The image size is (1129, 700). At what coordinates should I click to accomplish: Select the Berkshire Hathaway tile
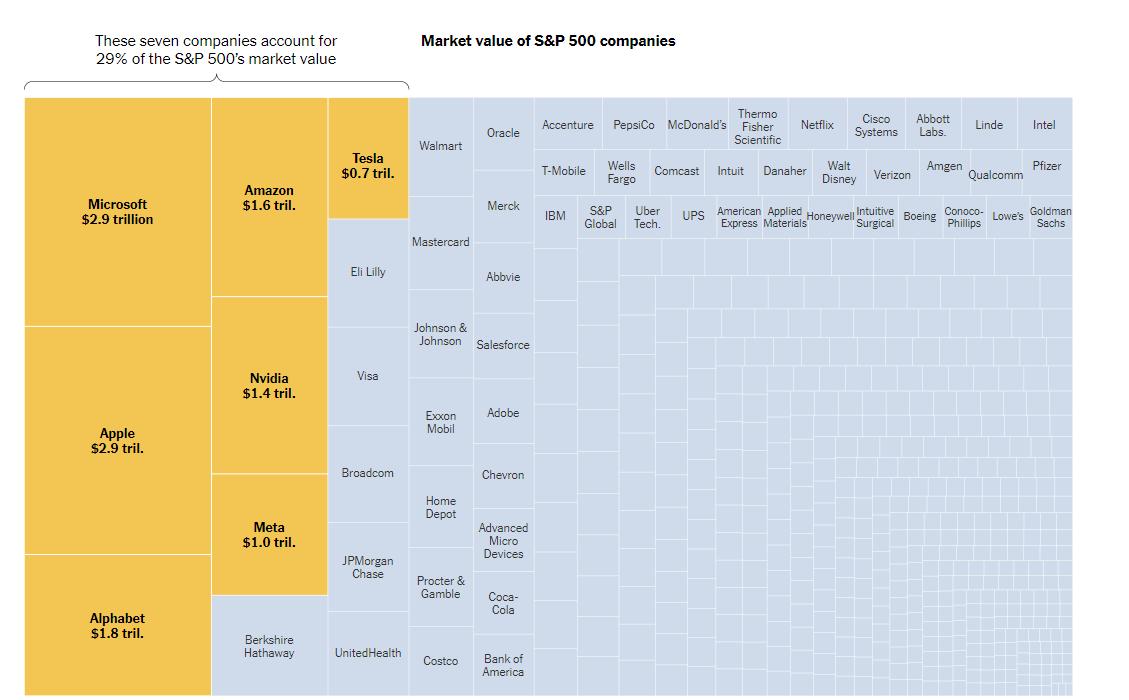269,645
